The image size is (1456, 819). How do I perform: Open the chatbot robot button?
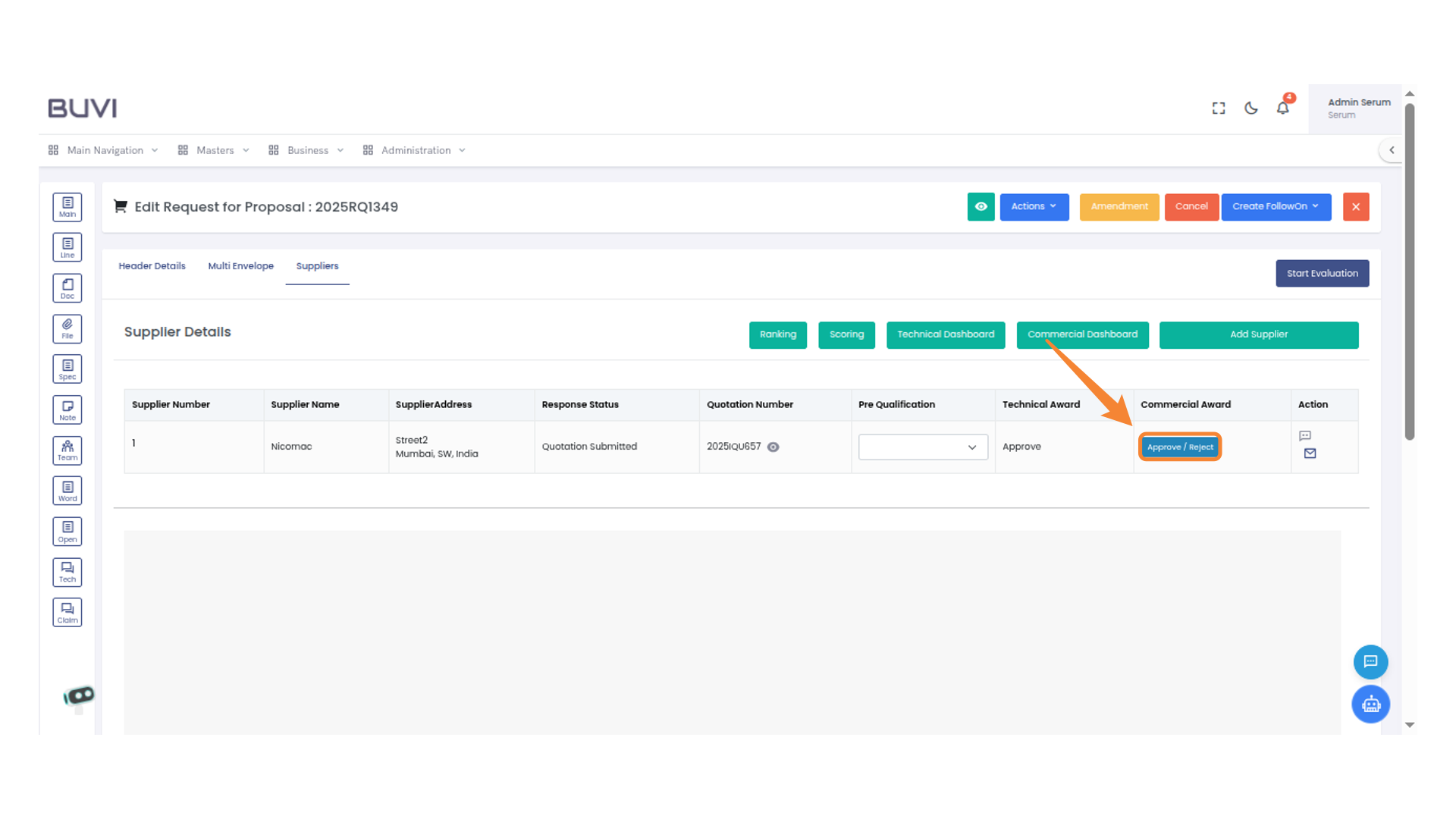coord(1370,704)
